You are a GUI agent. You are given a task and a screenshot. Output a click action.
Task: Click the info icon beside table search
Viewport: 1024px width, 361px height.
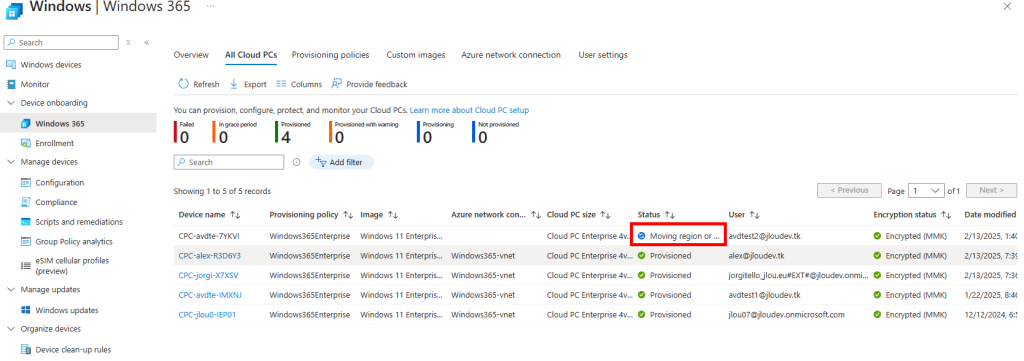[x=296, y=162]
